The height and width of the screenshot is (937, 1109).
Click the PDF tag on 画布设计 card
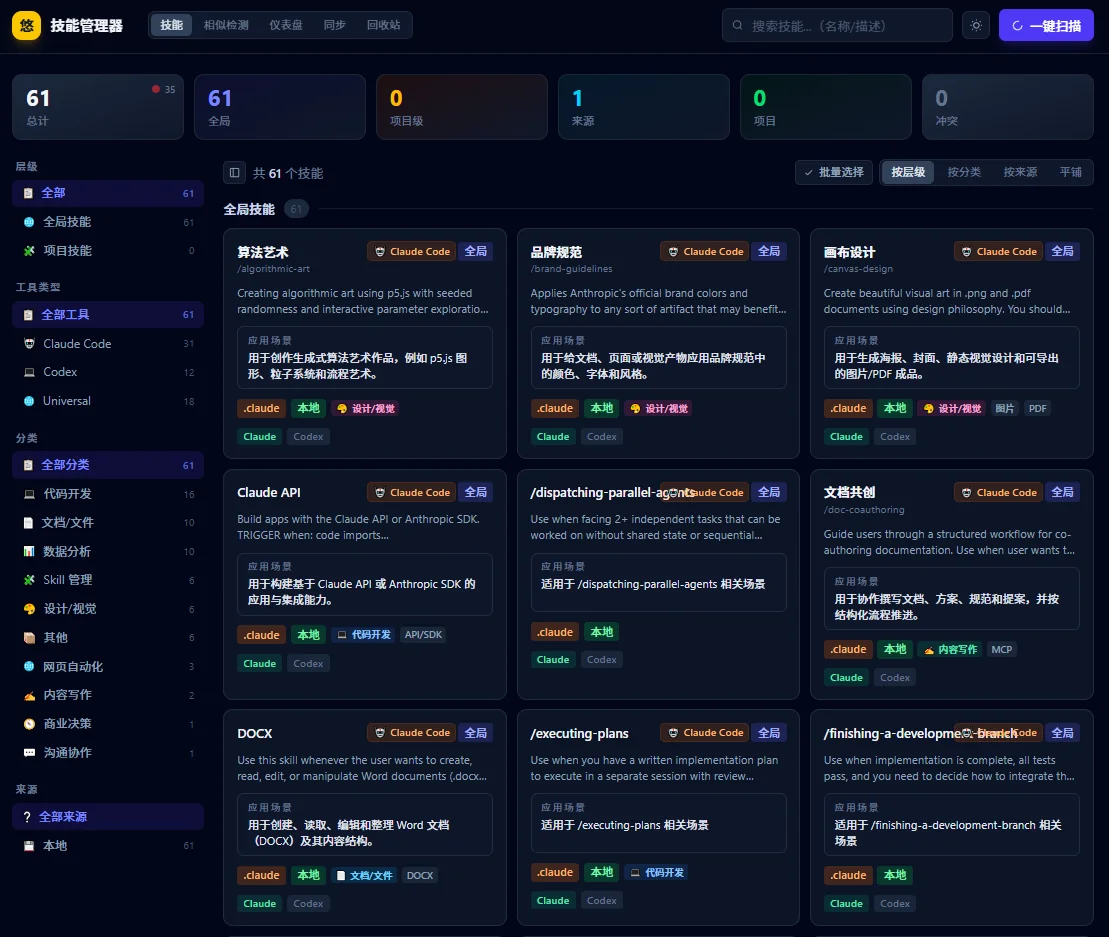pyautogui.click(x=1038, y=409)
